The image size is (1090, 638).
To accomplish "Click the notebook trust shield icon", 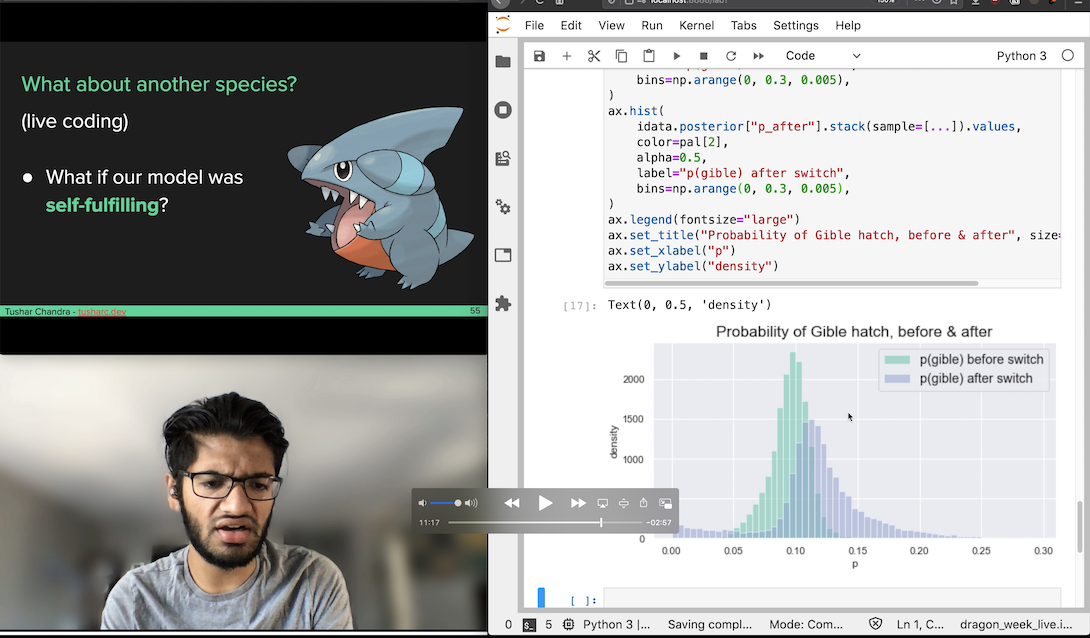I will pos(875,624).
